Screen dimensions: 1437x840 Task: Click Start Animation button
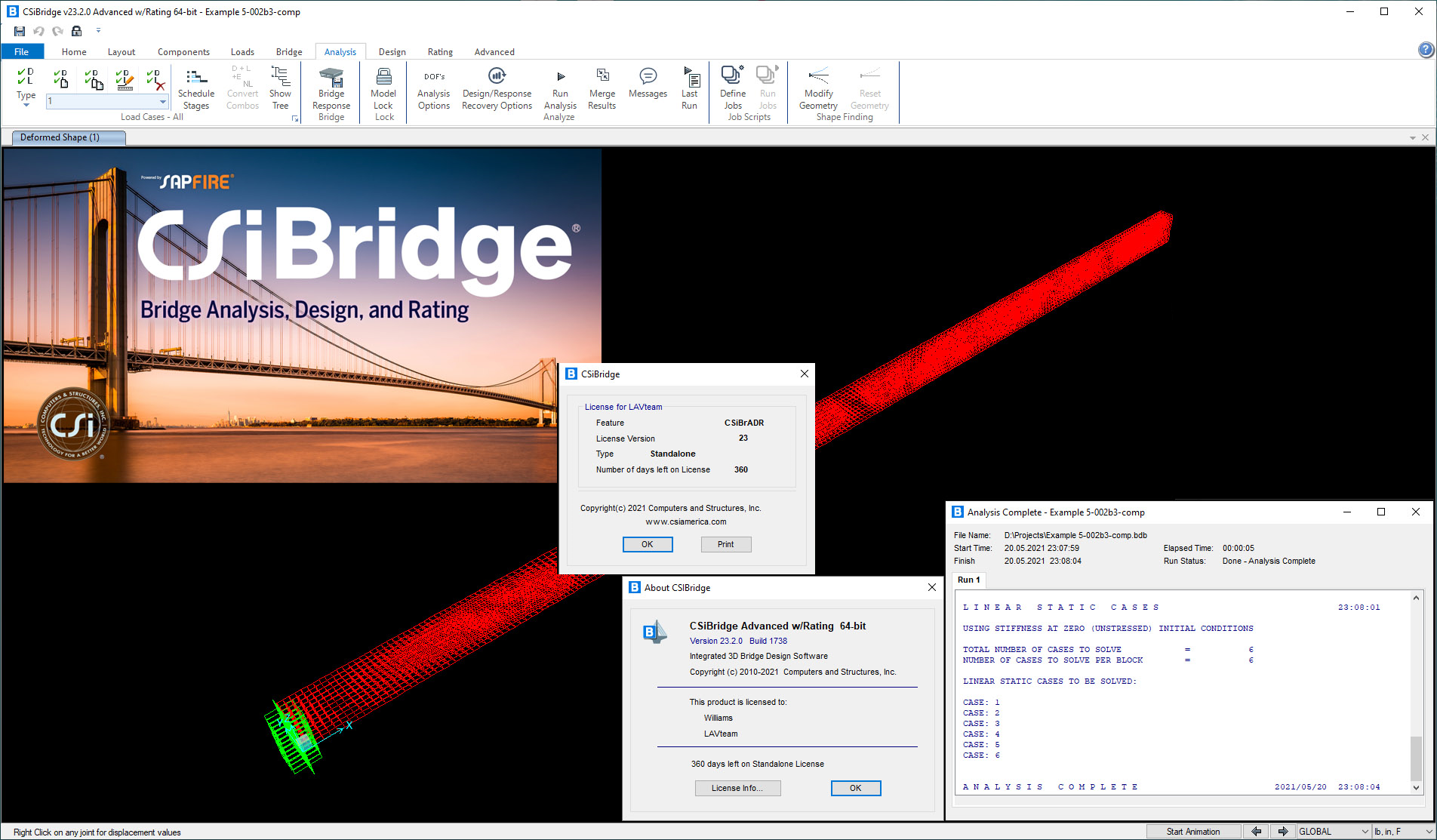coord(1192,832)
